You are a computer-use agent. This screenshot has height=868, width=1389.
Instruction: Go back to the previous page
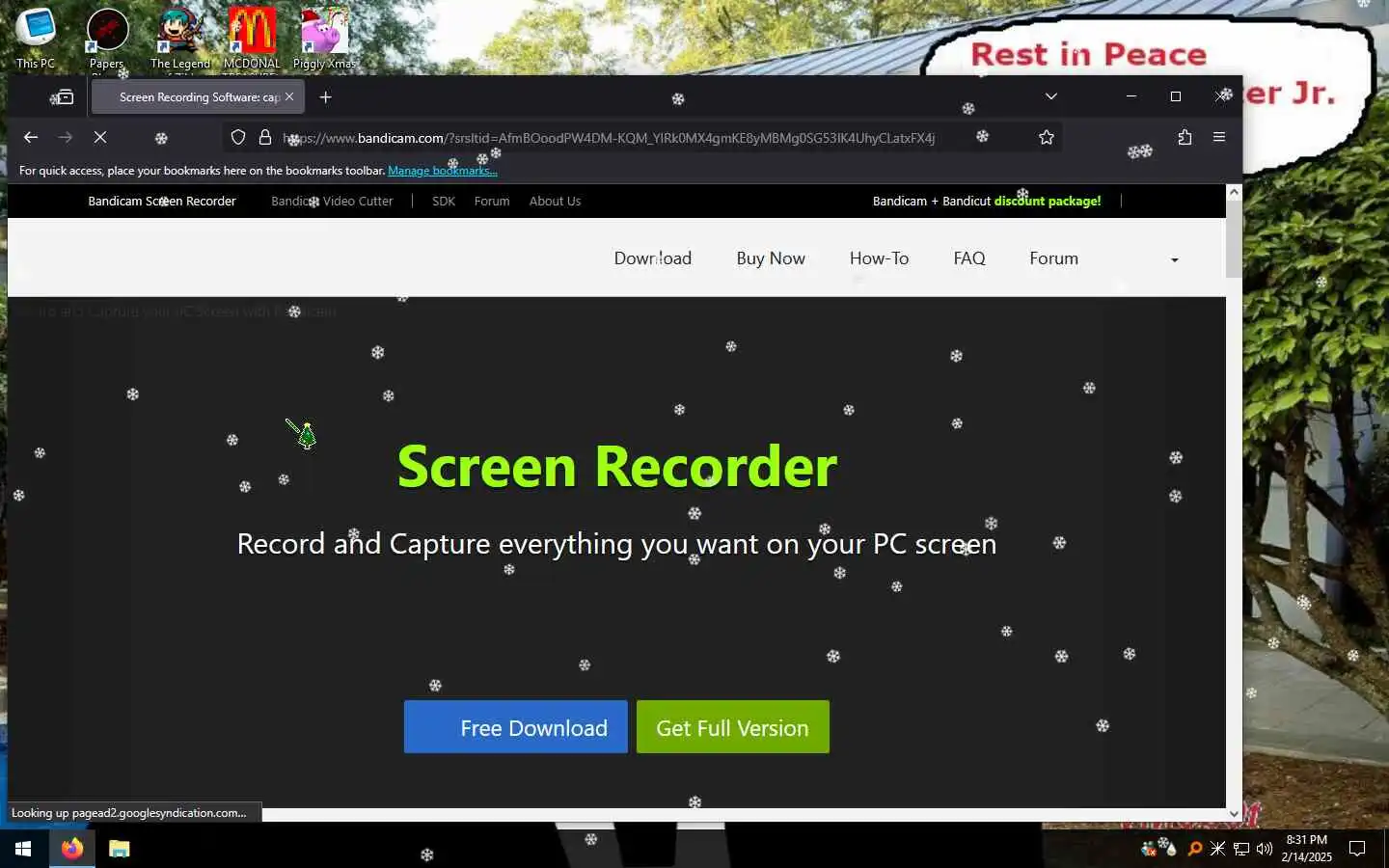tap(31, 137)
